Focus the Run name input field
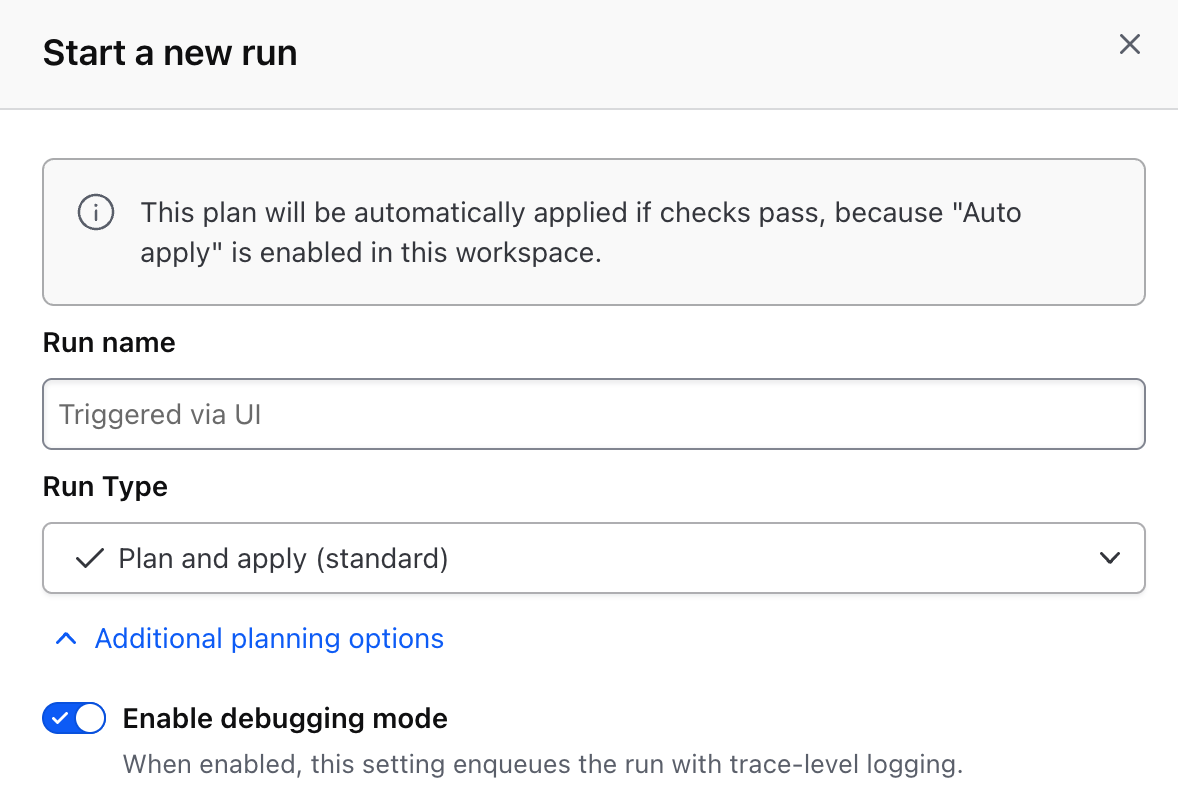The image size is (1178, 798). point(593,414)
